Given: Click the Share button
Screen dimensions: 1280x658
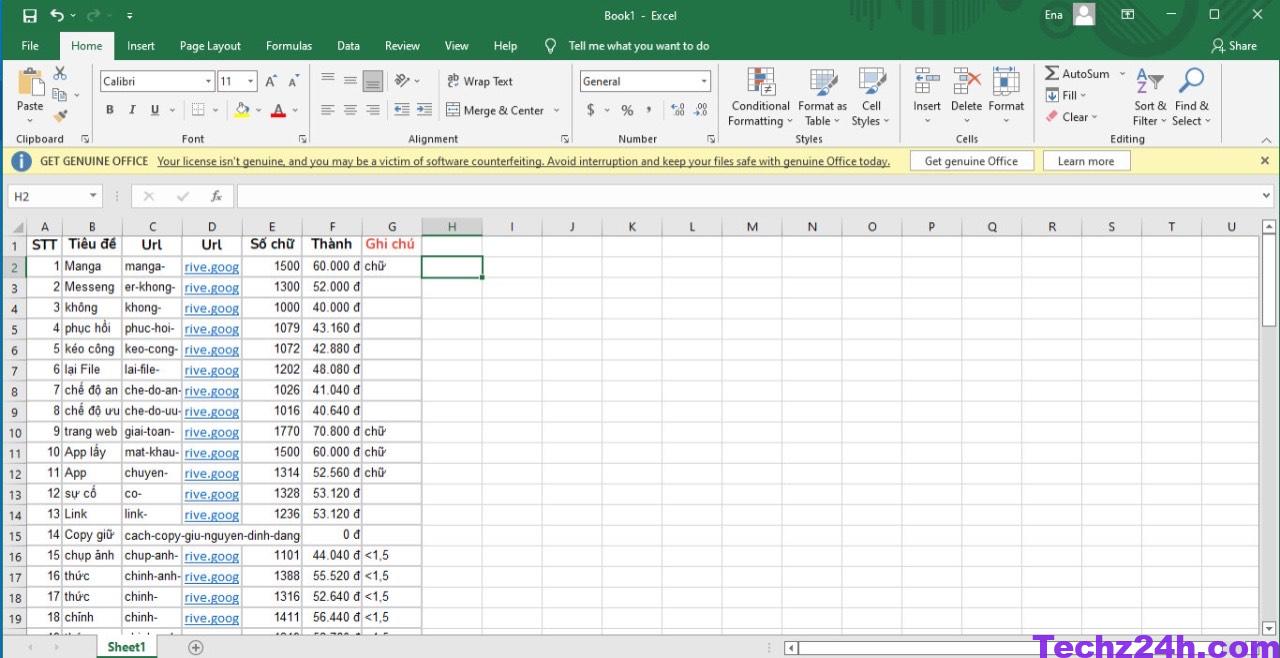Looking at the screenshot, I should pyautogui.click(x=1234, y=46).
